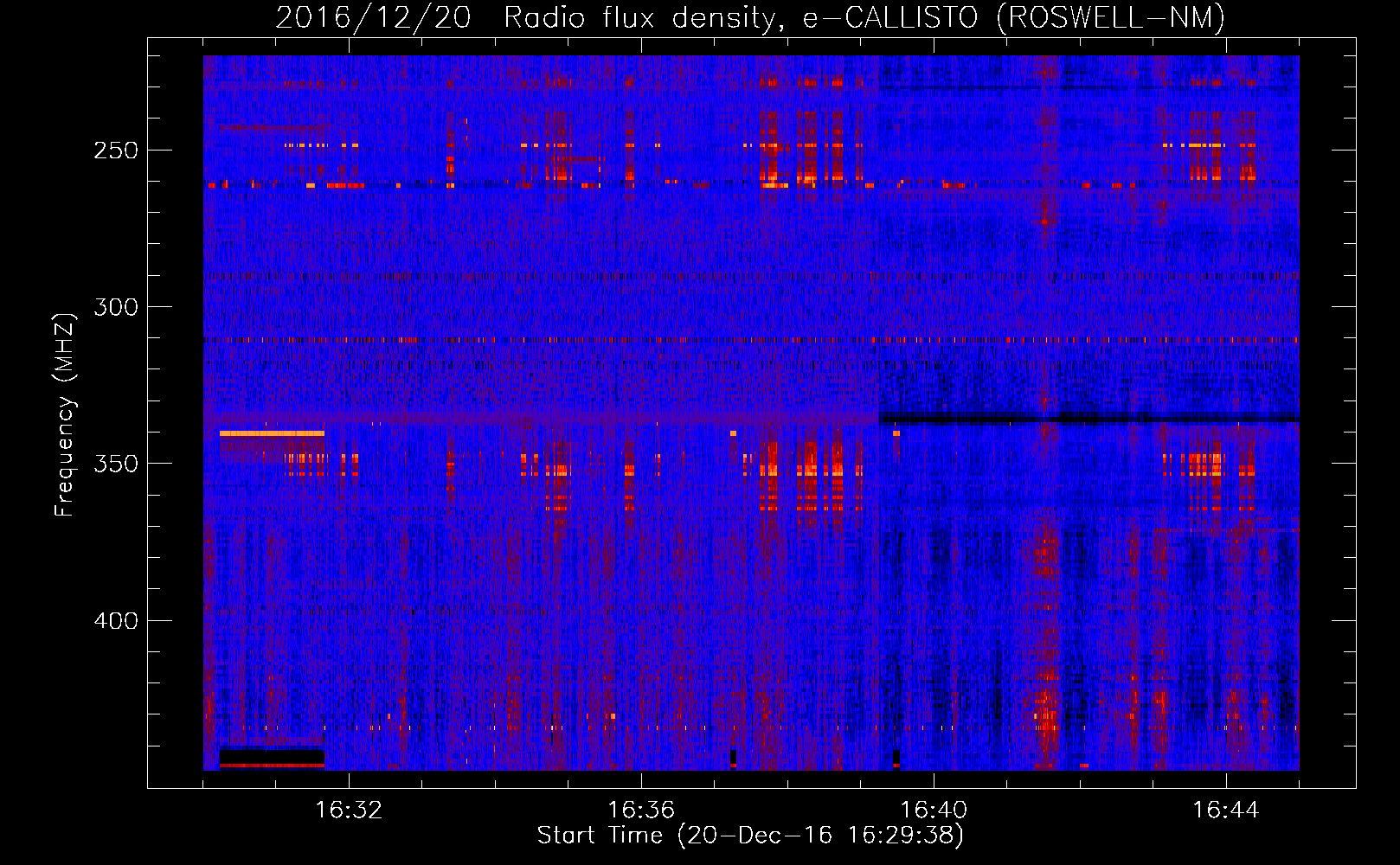Click the plot title 'Radio flux density, e-CALLISTO (ROSWELL-NM)'

[x=864, y=17]
